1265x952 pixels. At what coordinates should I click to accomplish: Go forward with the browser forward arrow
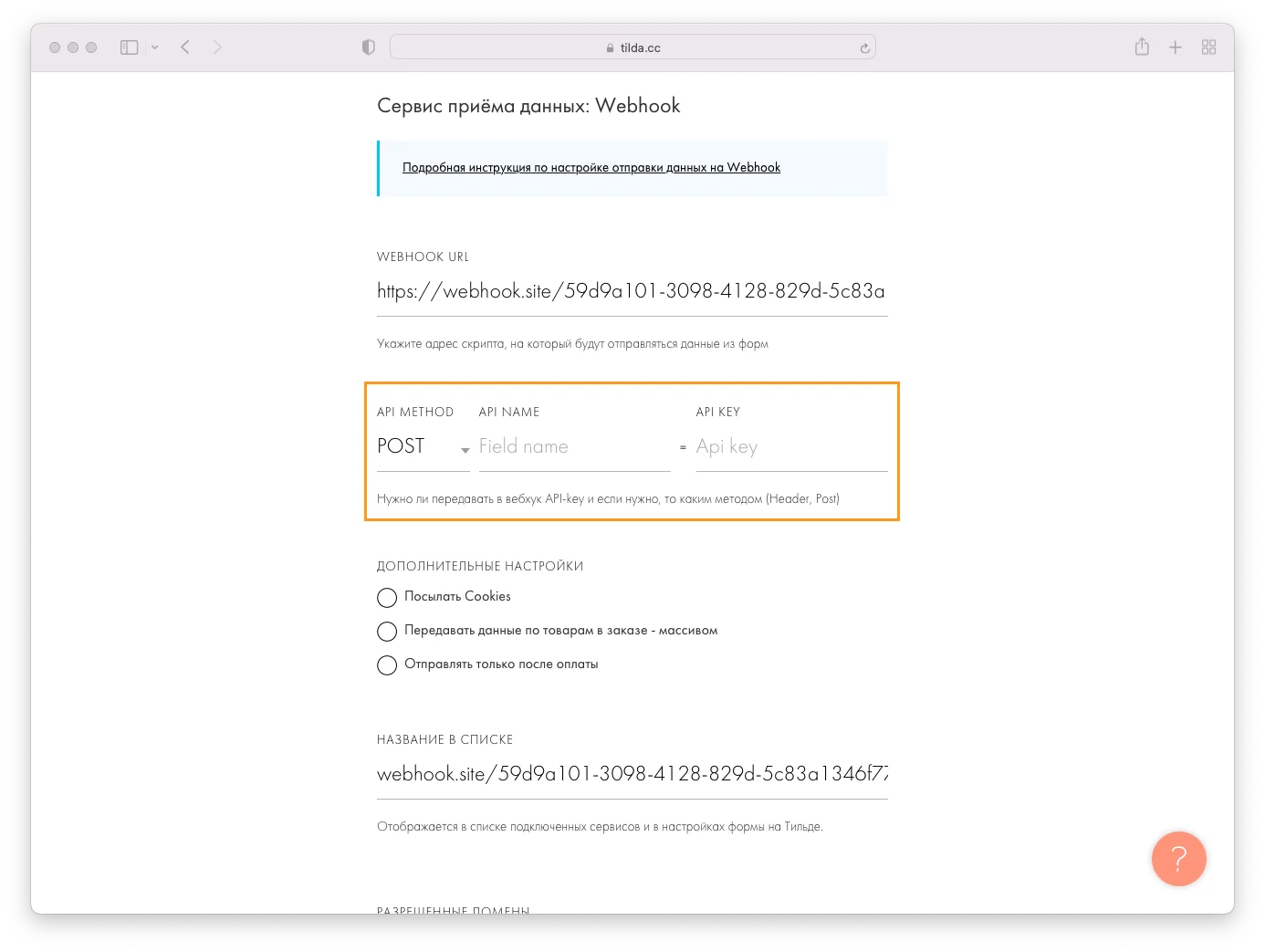[217, 47]
